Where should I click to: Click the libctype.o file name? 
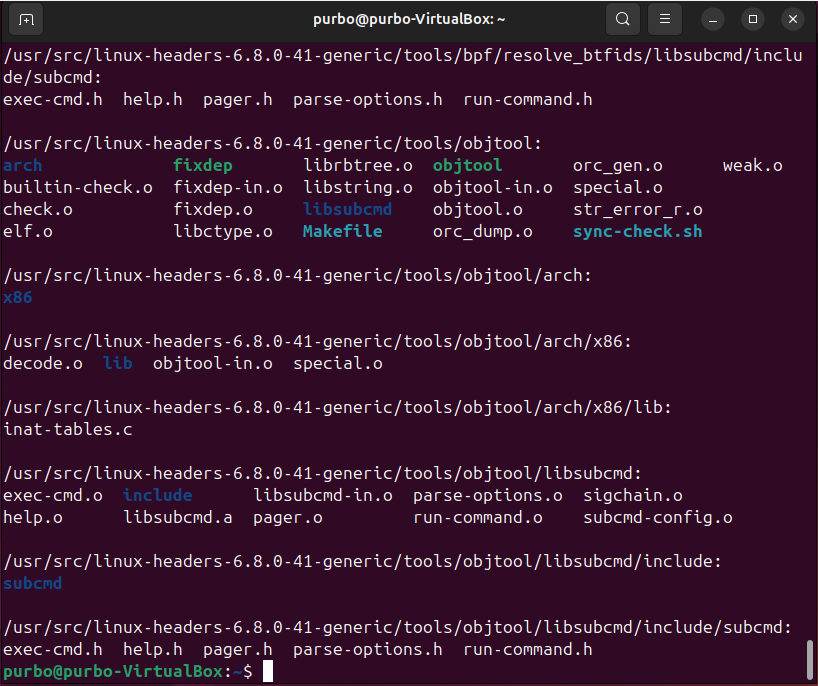click(223, 232)
